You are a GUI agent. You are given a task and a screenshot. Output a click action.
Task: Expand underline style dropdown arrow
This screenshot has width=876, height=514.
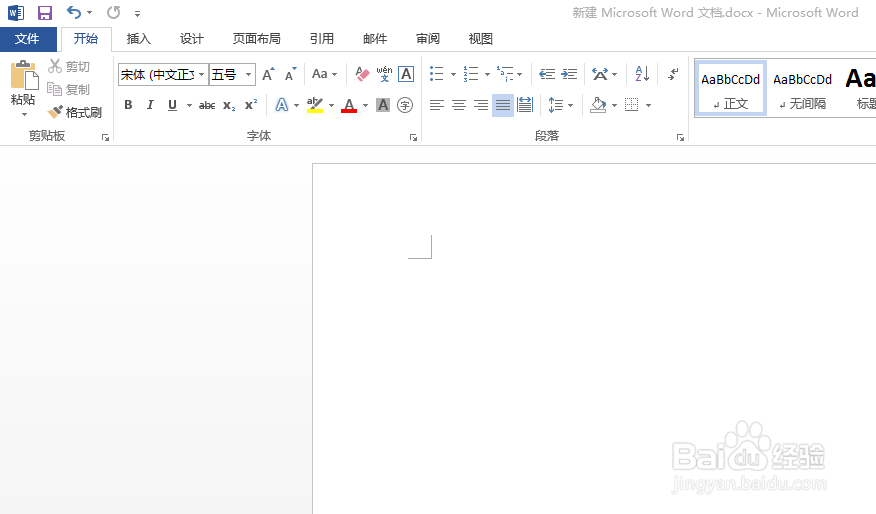click(x=189, y=105)
